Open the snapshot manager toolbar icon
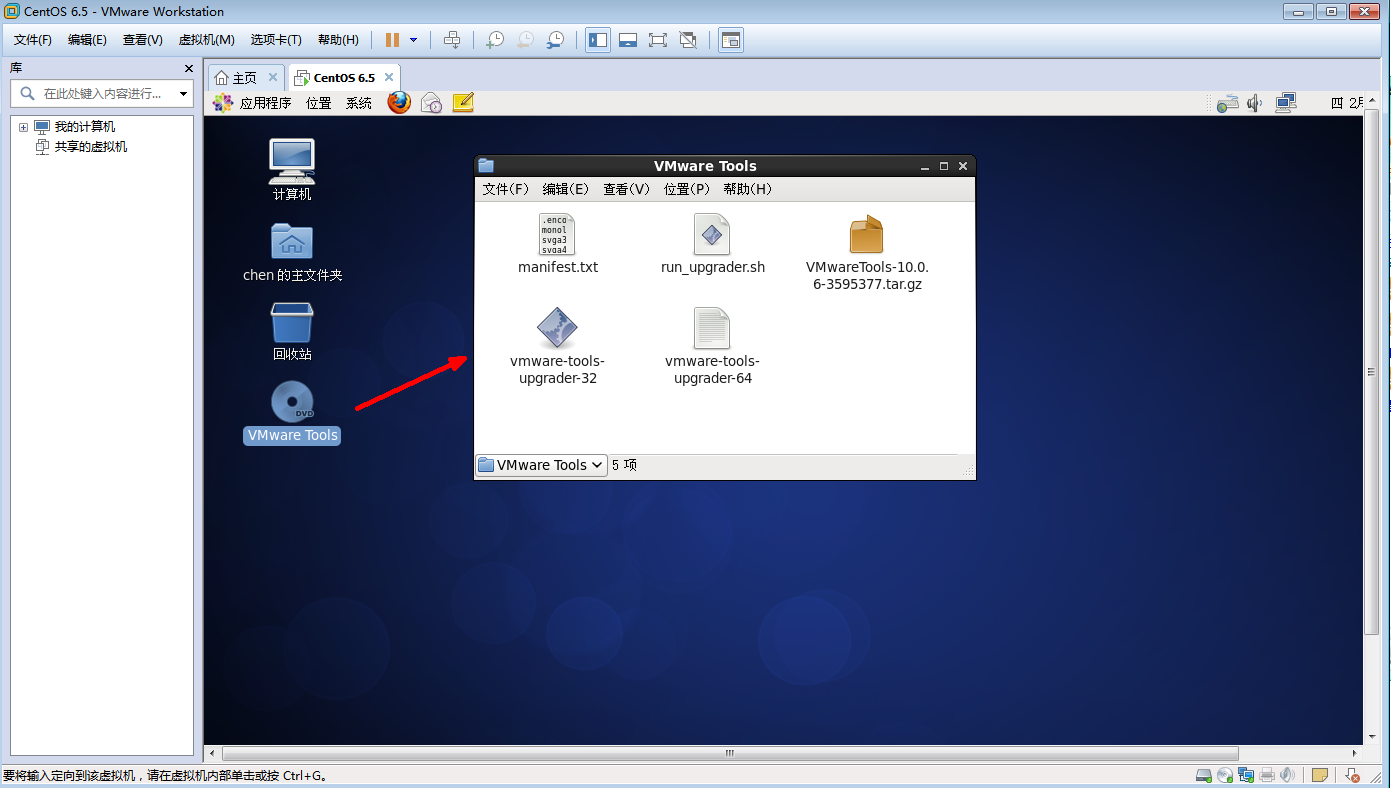 tap(555, 40)
